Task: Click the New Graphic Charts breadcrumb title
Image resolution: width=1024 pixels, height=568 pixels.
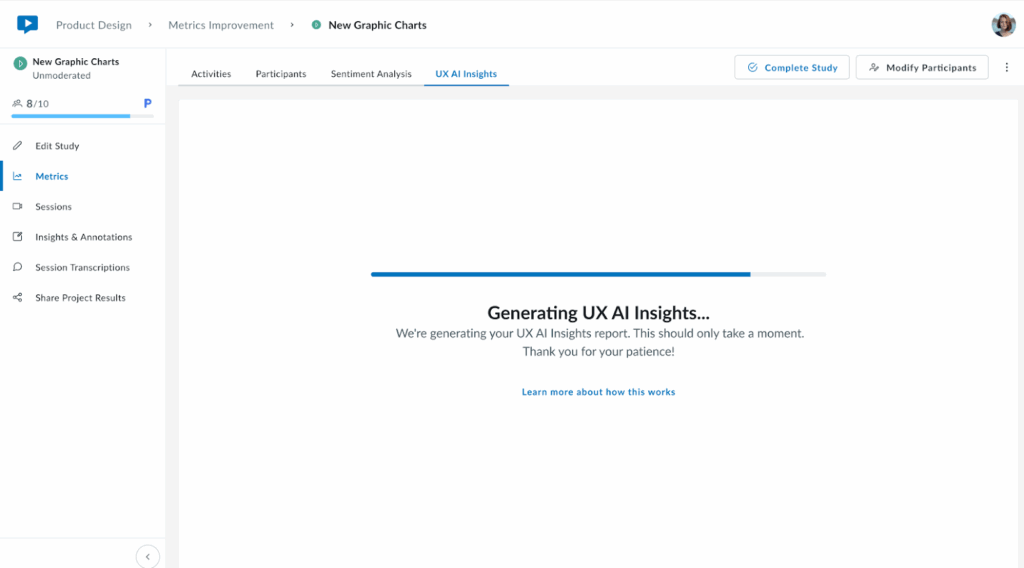Action: click(377, 25)
